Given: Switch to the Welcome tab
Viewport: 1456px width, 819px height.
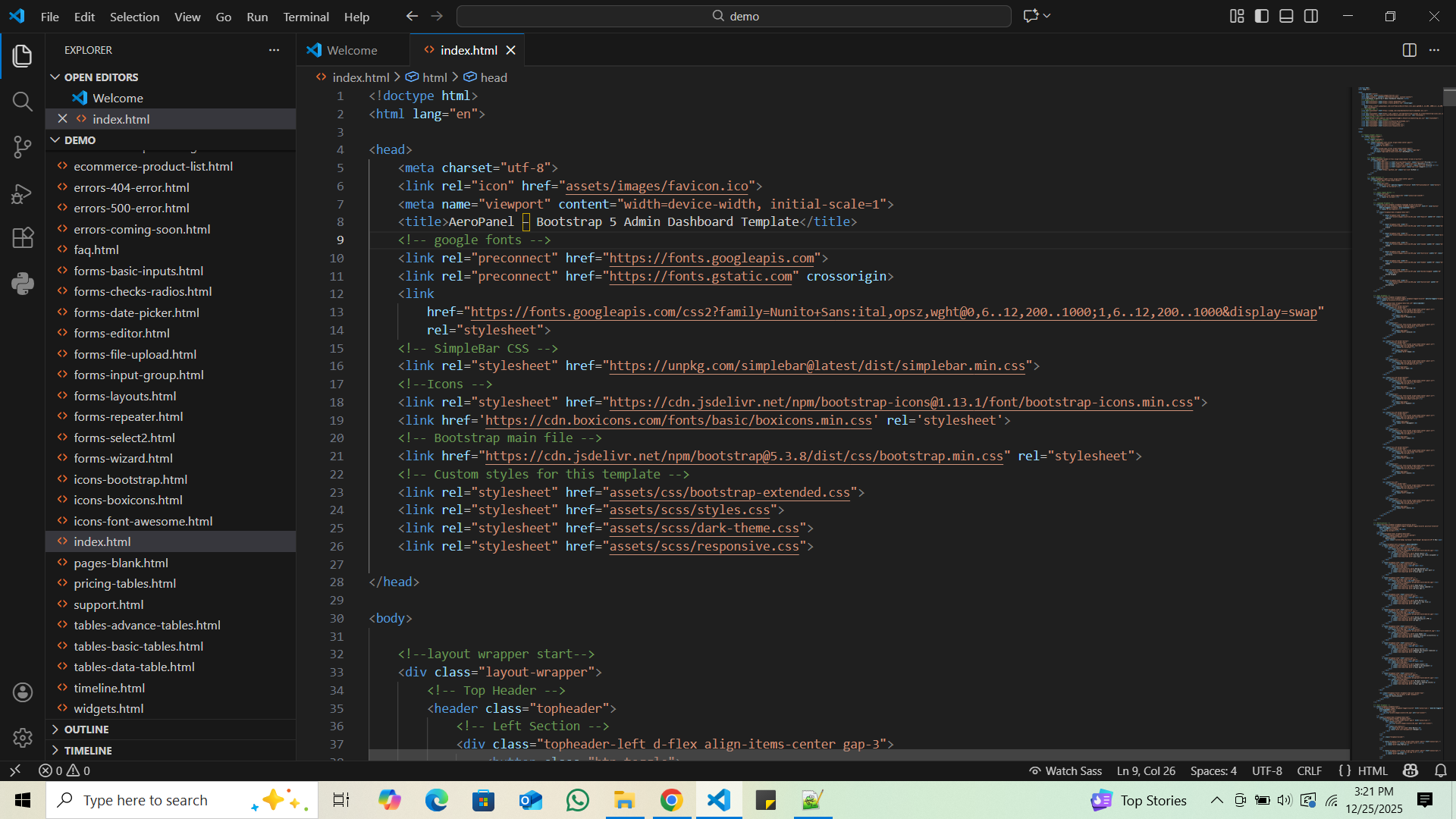Looking at the screenshot, I should click(x=351, y=50).
